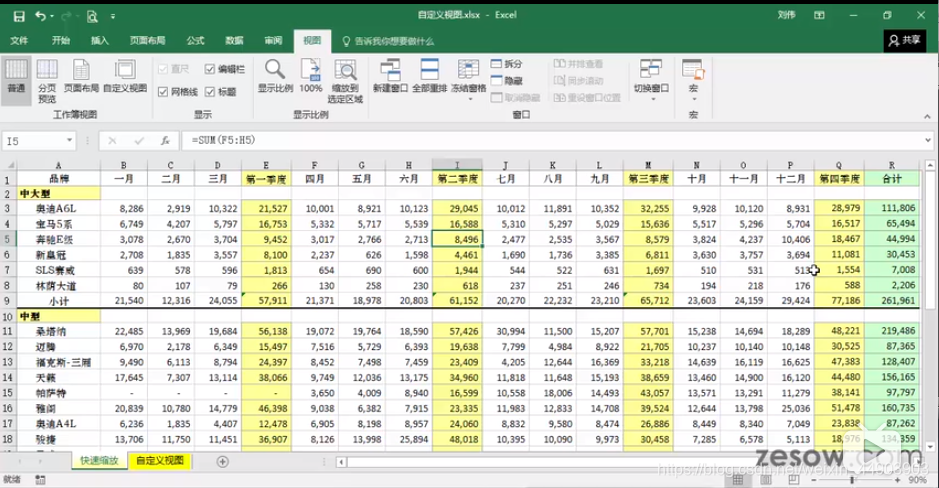The height and width of the screenshot is (488, 939).
Task: Click the Undo arrow icon
Action: 40,16
